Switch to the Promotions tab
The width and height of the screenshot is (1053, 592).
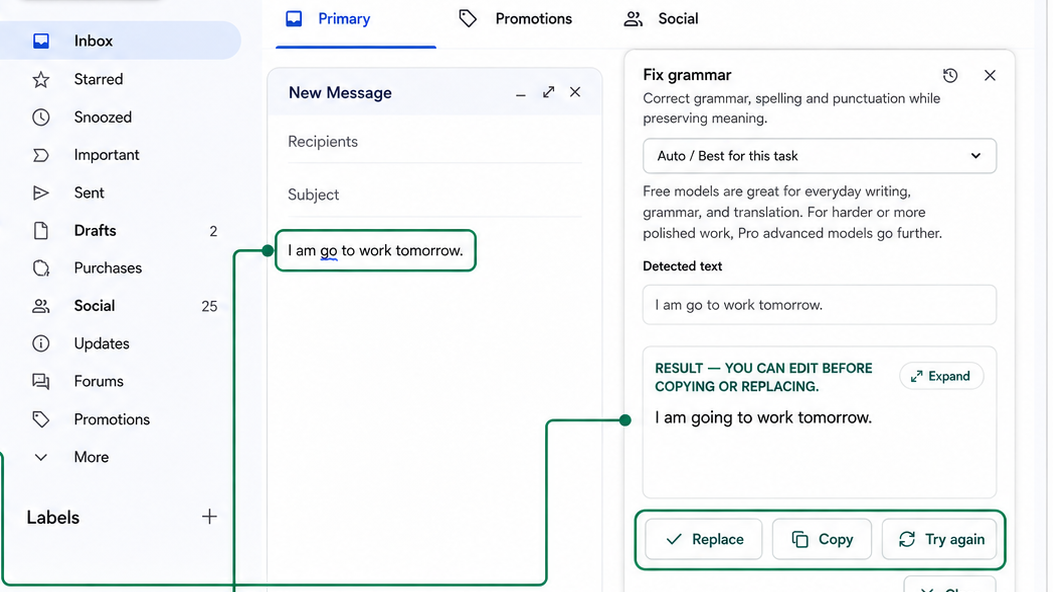tap(516, 19)
